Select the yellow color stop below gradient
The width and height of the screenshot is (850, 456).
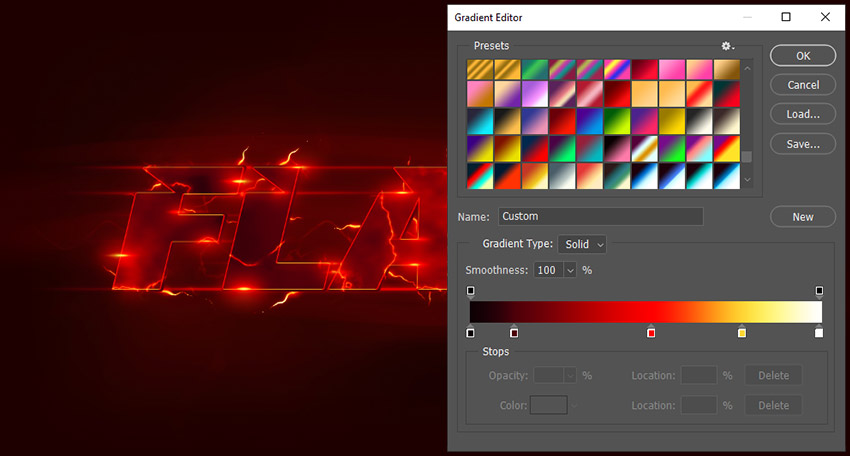click(x=742, y=332)
